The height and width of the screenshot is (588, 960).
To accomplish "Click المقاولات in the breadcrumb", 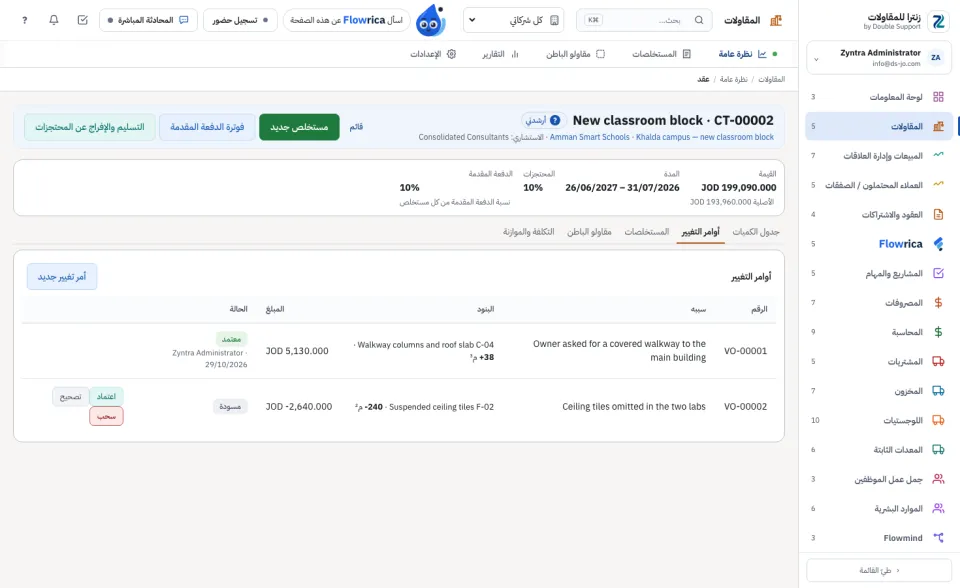I will [x=771, y=79].
